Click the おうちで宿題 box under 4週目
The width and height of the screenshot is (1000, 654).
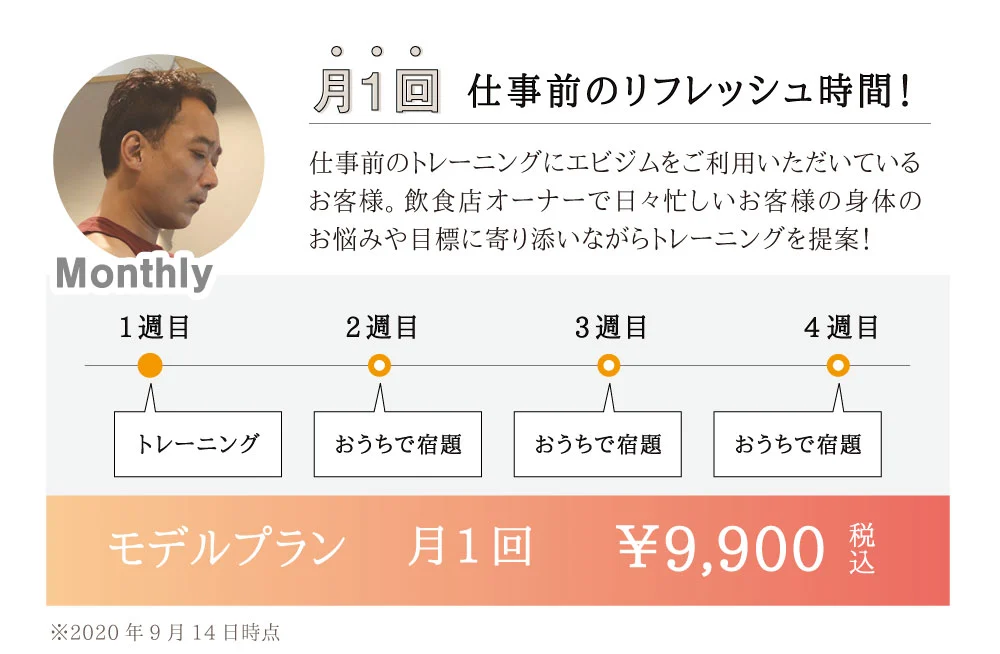(x=797, y=444)
